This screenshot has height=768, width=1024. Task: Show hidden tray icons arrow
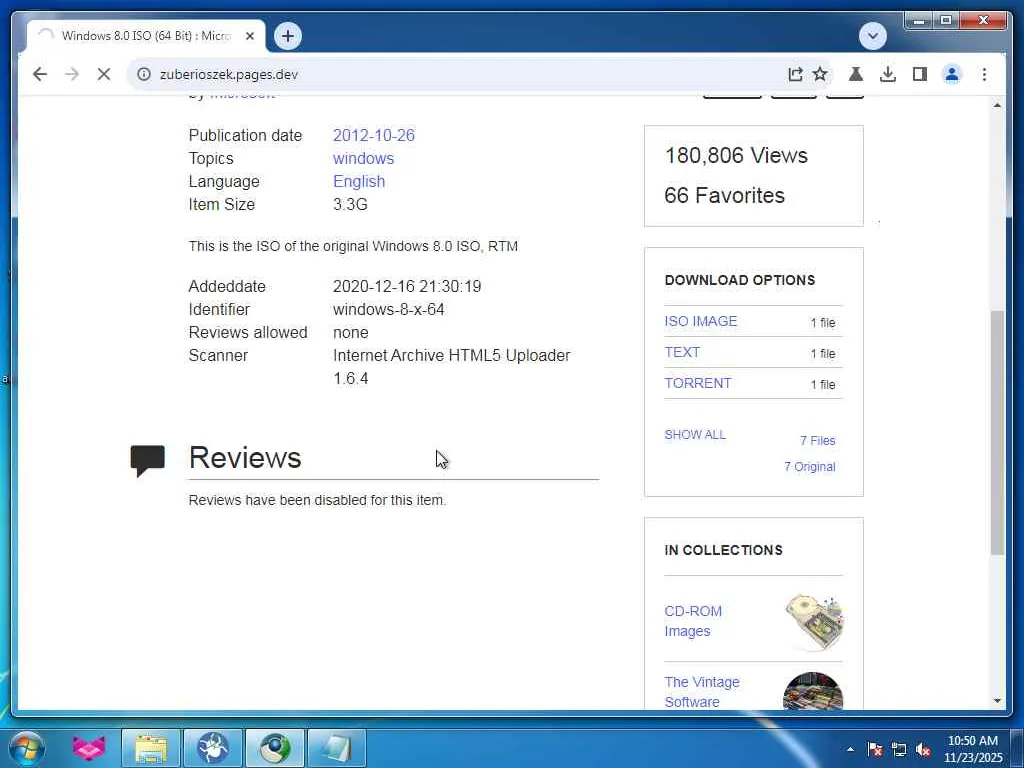coord(850,749)
